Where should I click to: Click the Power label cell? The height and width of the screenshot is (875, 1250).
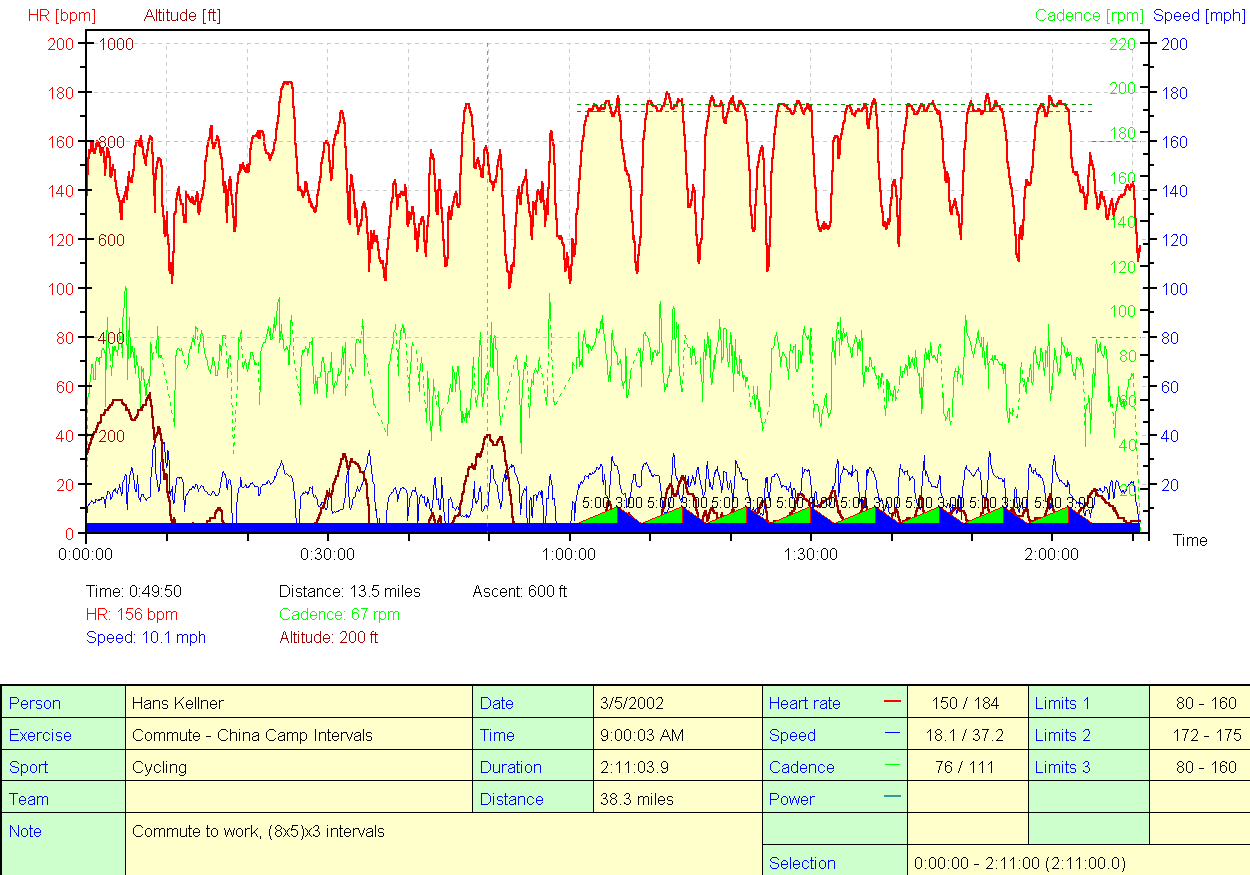(834, 799)
